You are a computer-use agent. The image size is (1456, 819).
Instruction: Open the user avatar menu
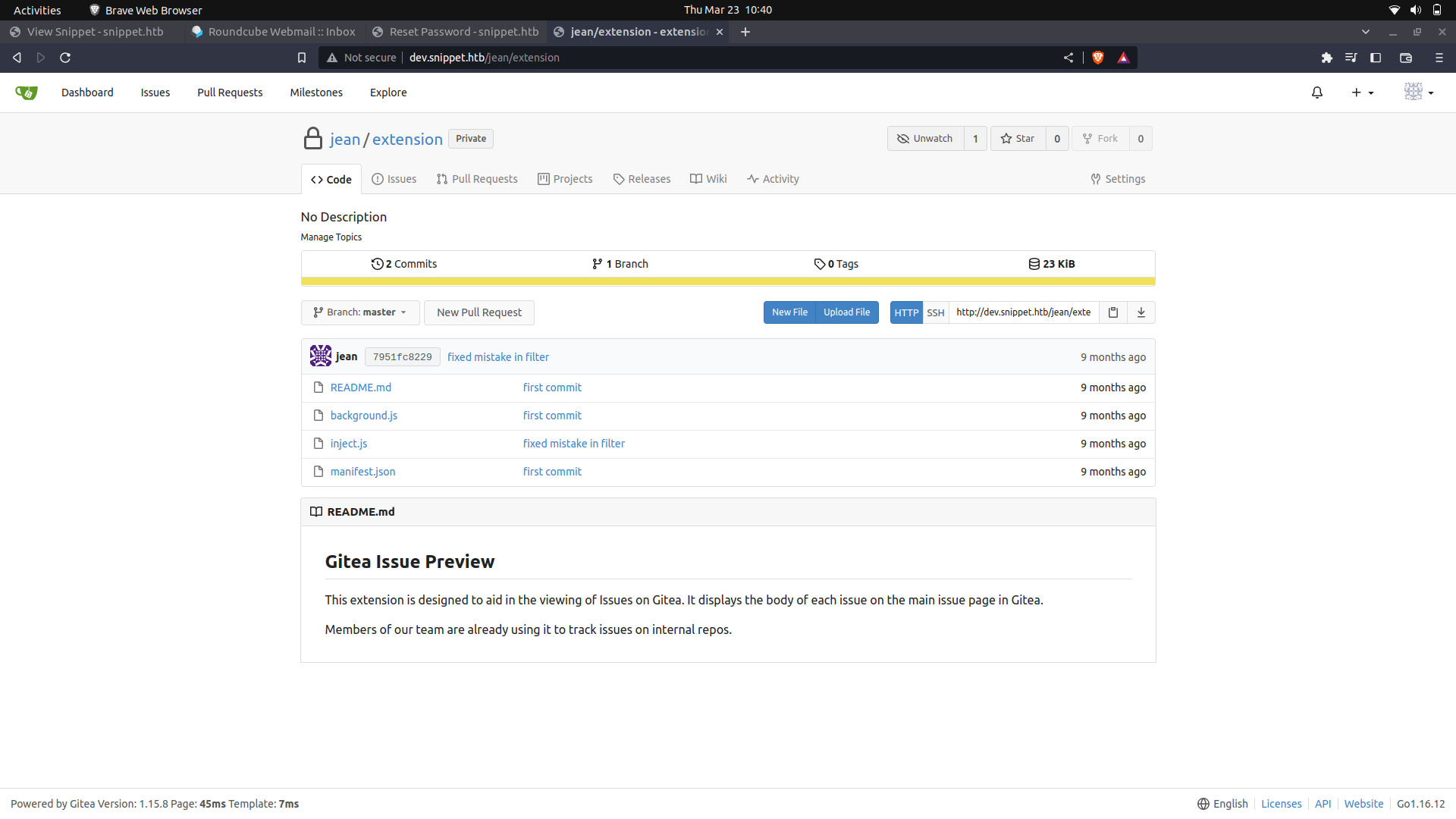1419,92
